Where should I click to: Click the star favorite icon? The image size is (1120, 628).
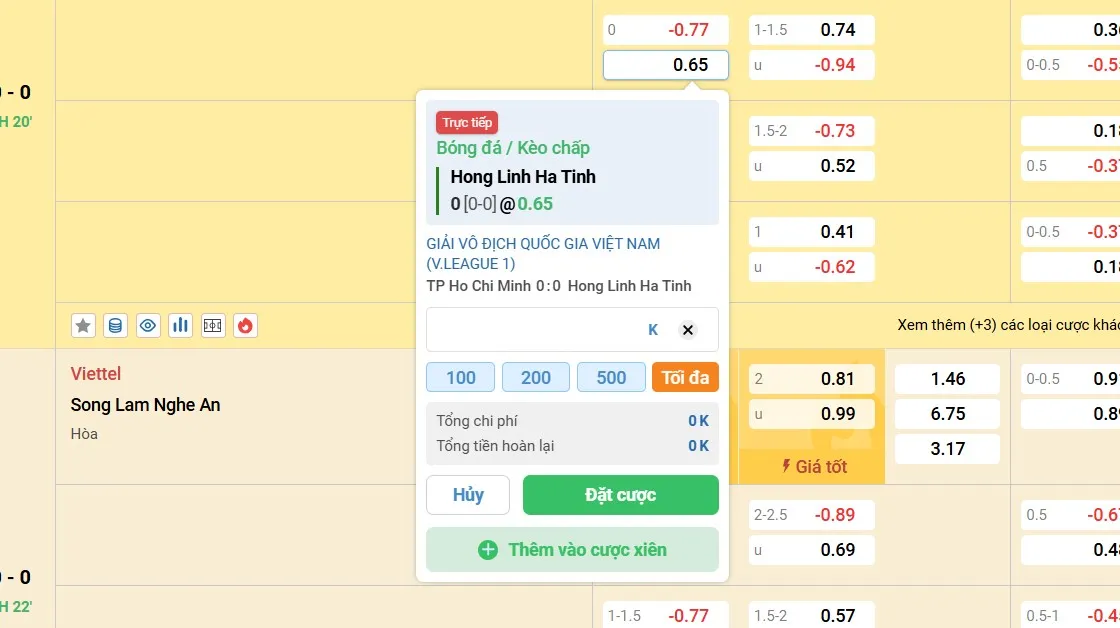coord(84,325)
